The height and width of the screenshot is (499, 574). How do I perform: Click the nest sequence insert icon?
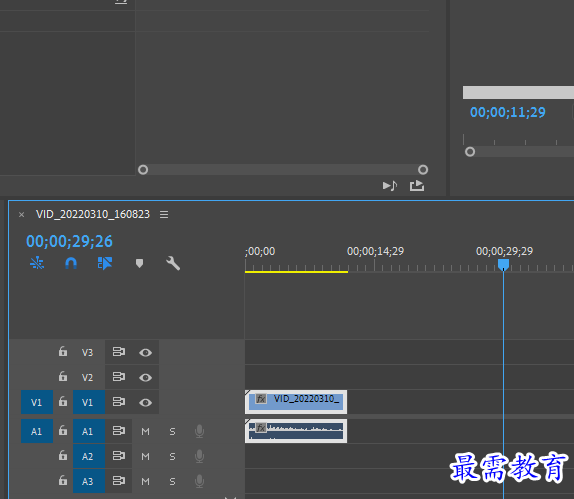37,263
